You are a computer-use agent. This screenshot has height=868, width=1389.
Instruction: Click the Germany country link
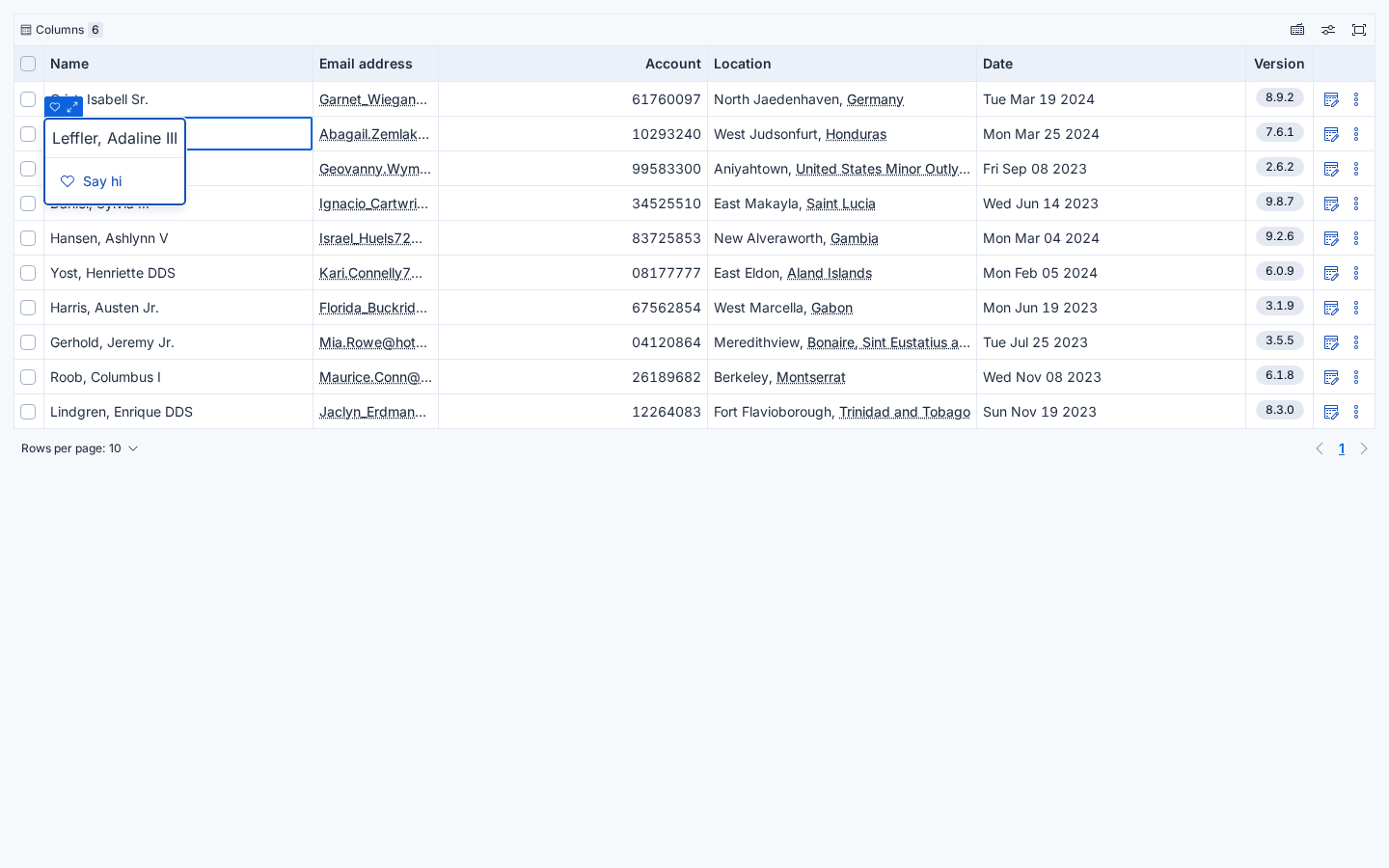click(x=875, y=99)
